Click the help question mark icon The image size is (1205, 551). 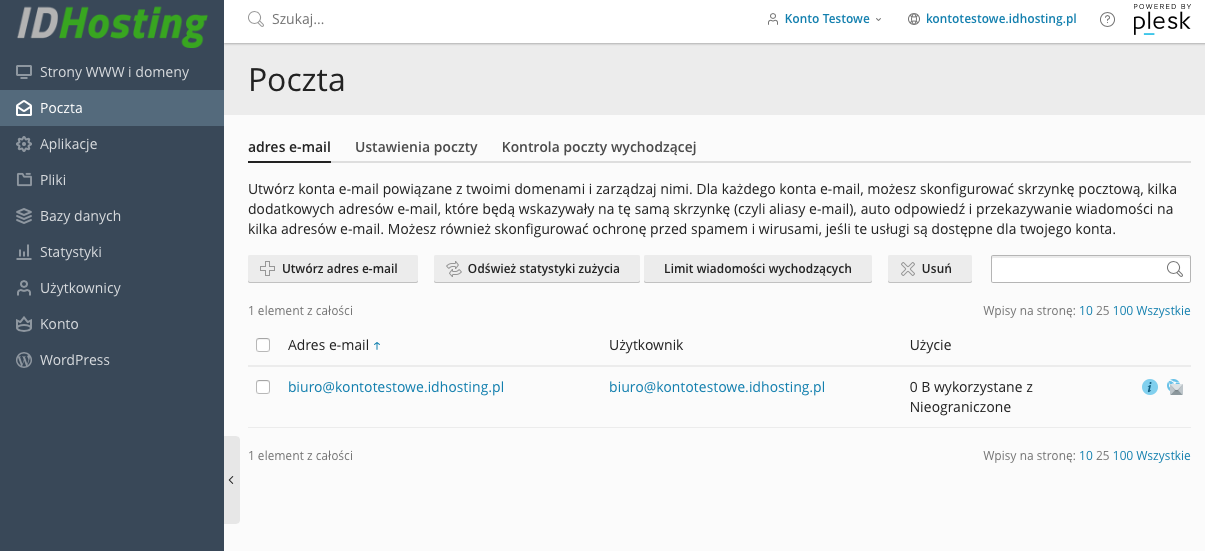(x=1107, y=19)
